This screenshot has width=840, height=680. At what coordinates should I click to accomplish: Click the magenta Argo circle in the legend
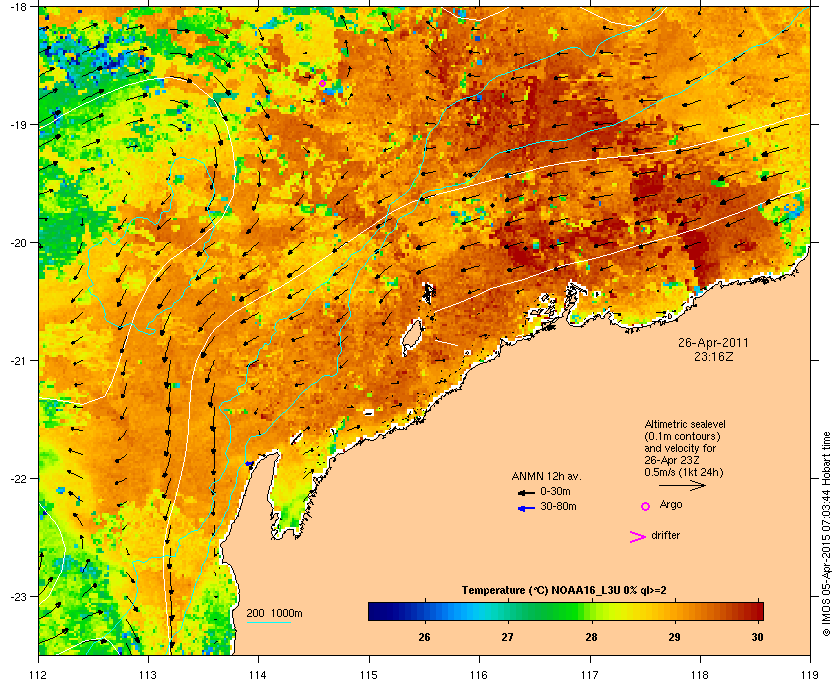pos(646,506)
